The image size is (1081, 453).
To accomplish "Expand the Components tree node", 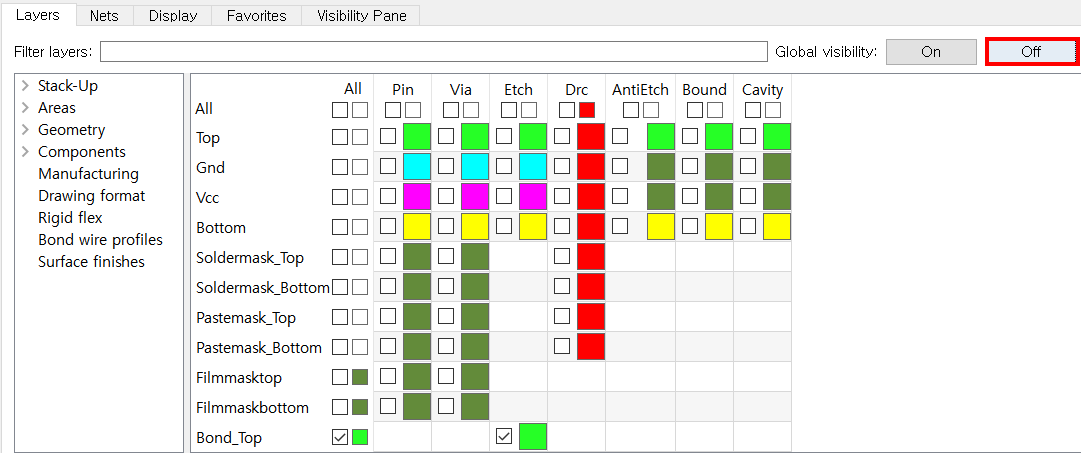I will pos(26,152).
